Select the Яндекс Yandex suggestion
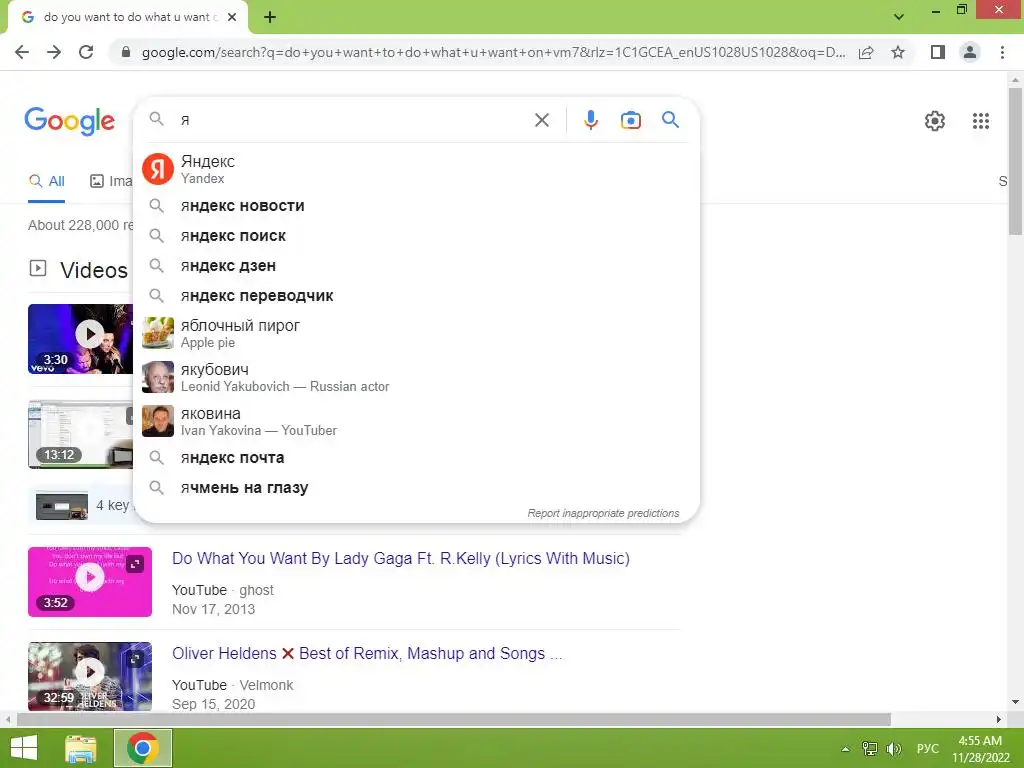The height and width of the screenshot is (768, 1024). [x=417, y=169]
